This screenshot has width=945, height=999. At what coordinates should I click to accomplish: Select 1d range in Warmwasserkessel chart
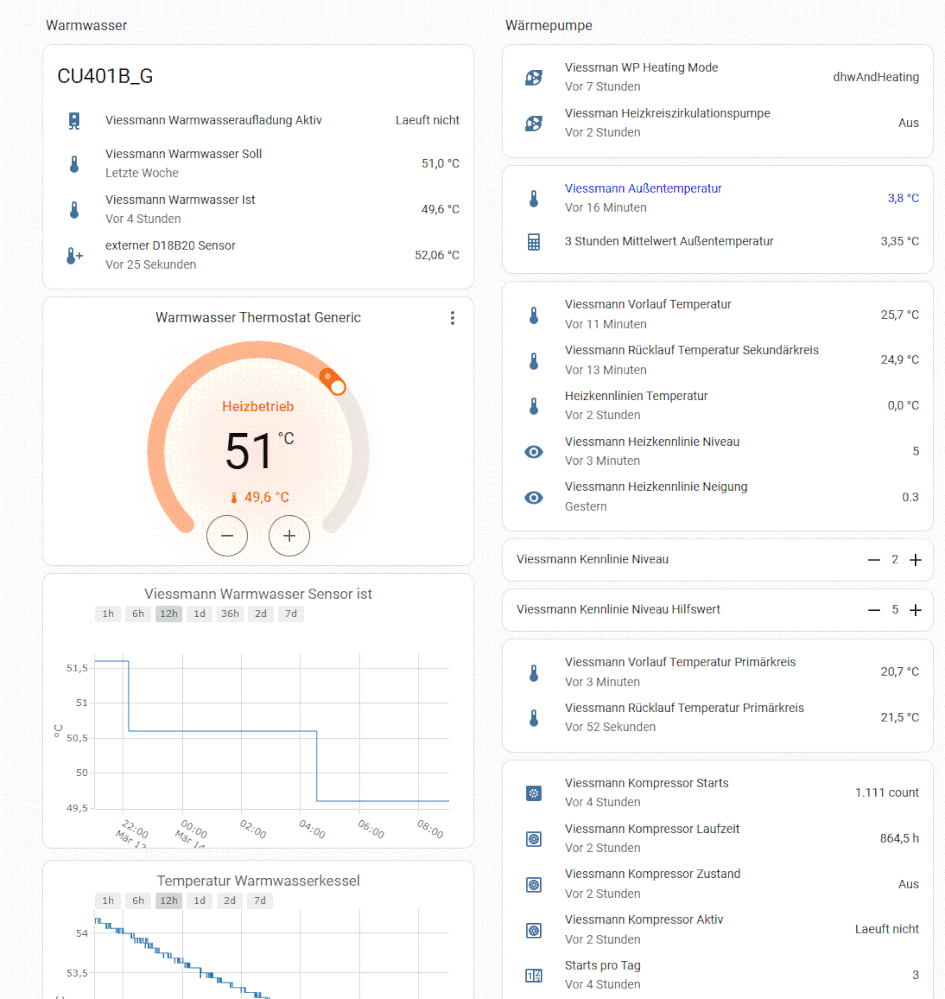pos(199,900)
